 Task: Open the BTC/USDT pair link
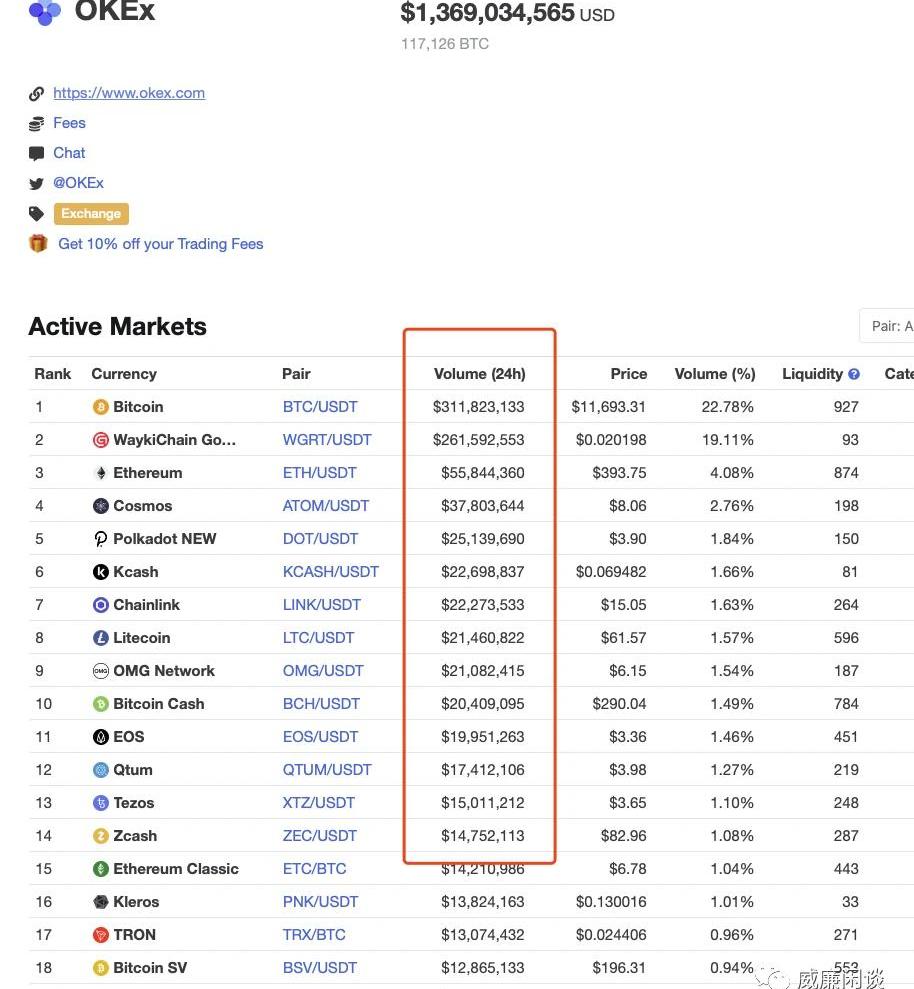320,407
